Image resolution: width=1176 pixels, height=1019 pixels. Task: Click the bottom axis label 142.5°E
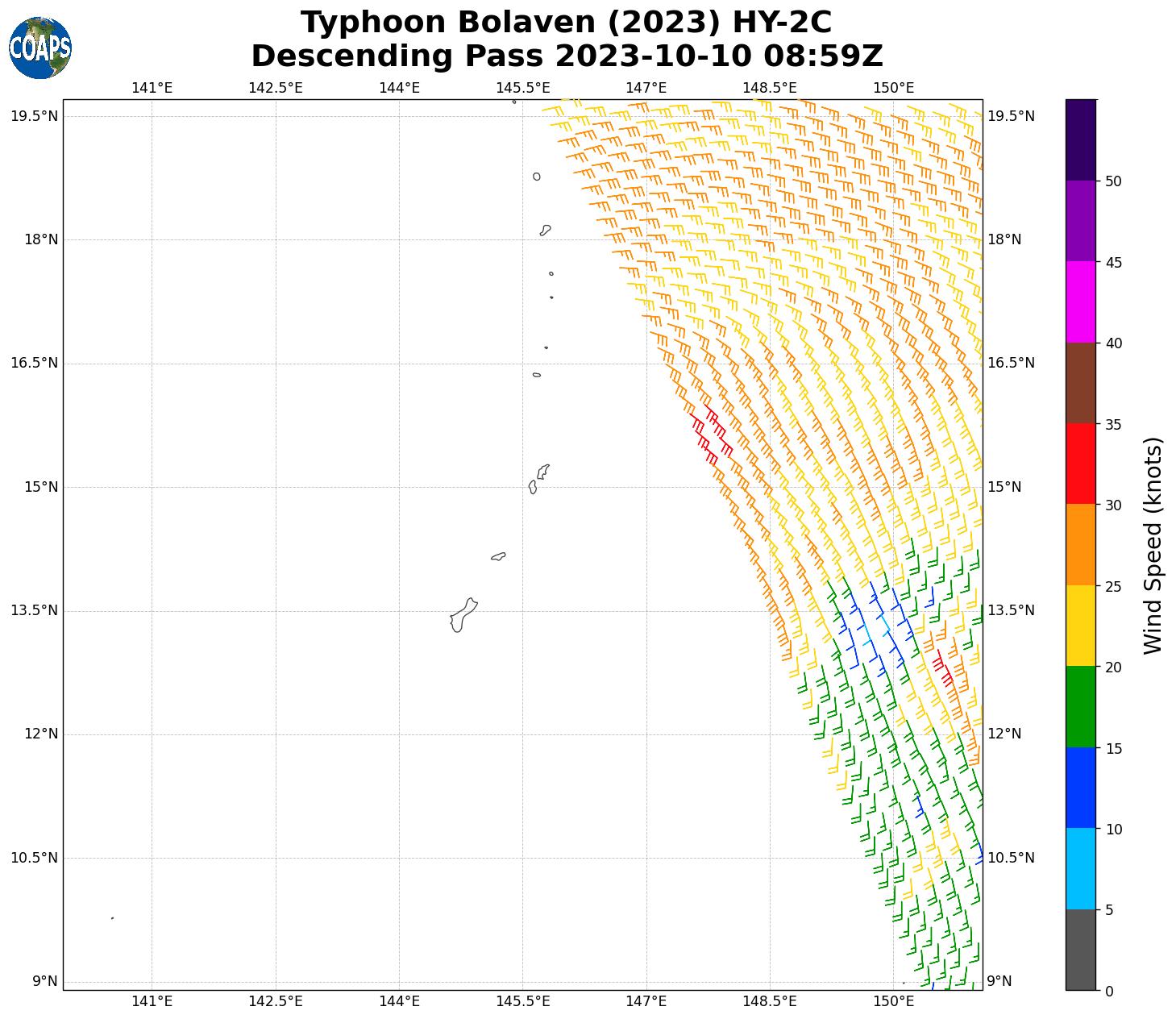pos(276,1001)
